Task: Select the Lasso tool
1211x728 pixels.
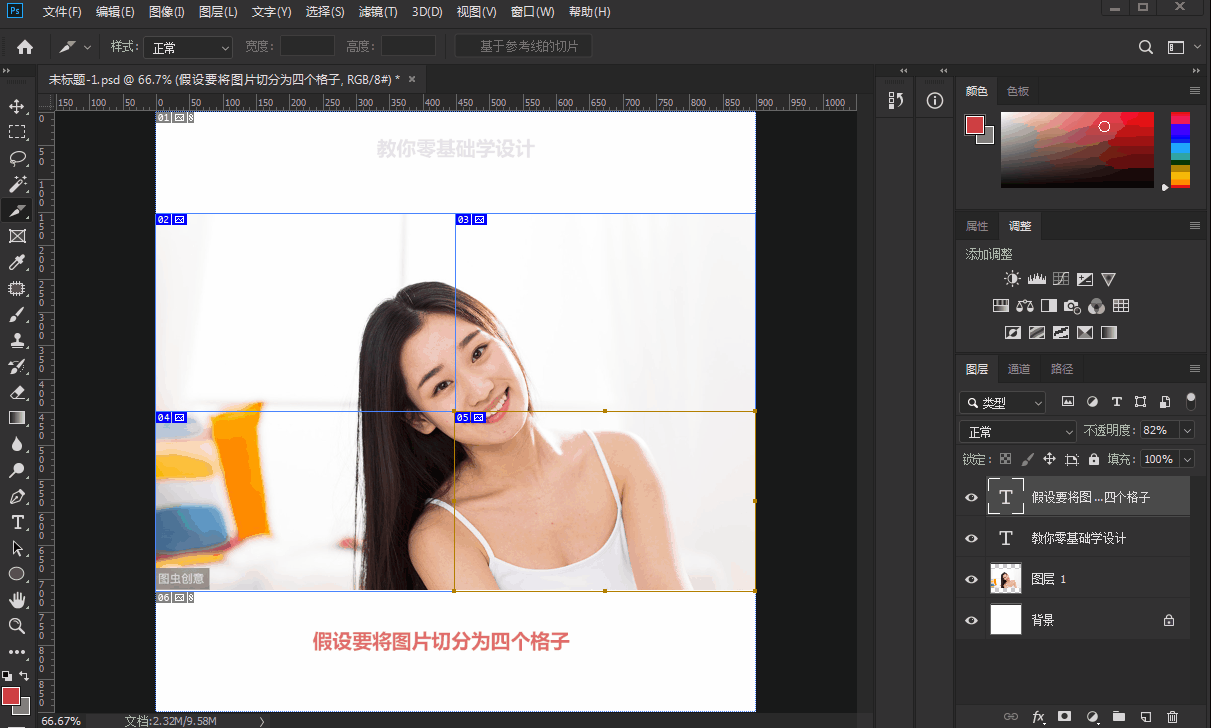Action: [17, 158]
